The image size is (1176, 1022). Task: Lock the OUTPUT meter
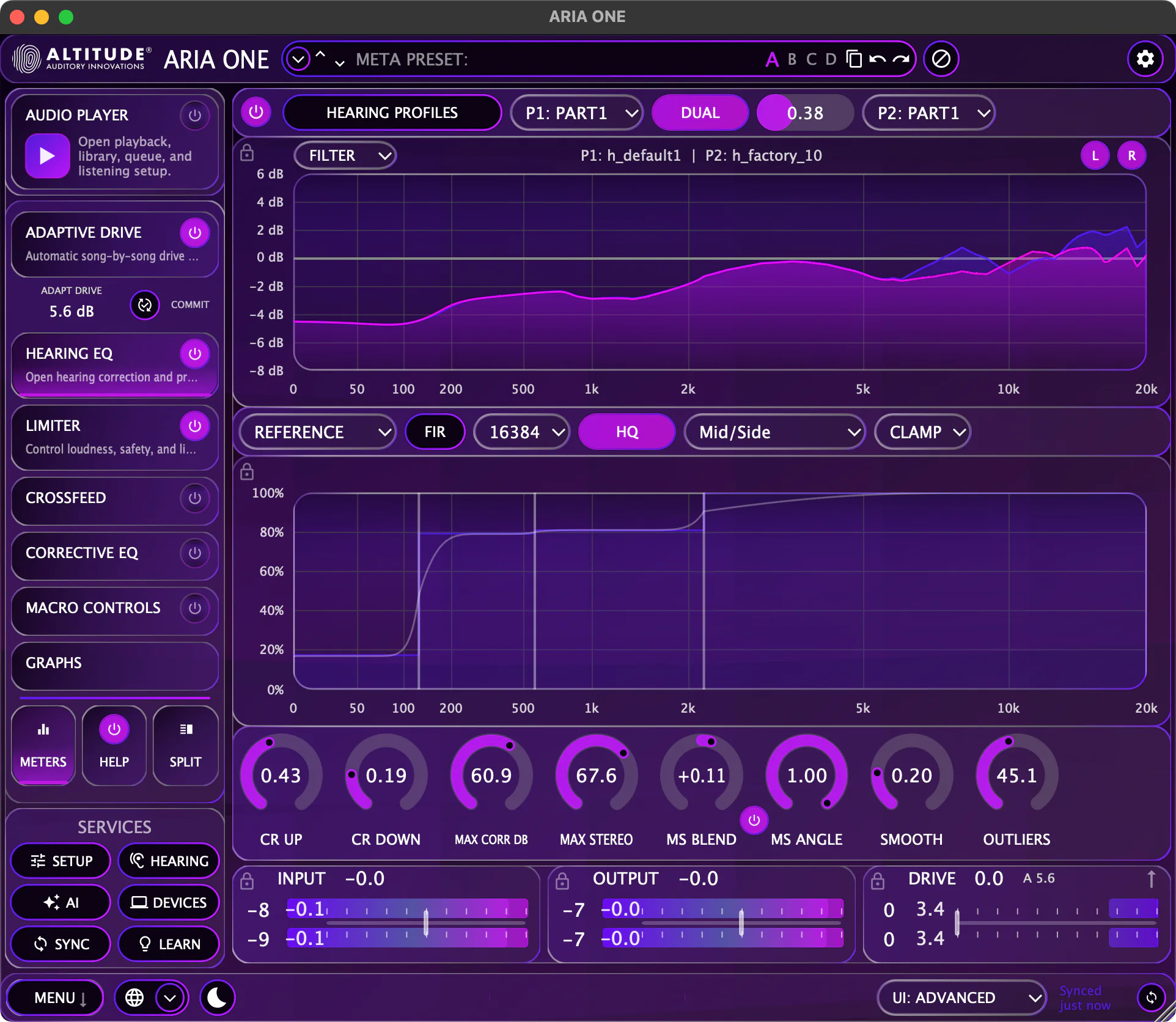(562, 881)
